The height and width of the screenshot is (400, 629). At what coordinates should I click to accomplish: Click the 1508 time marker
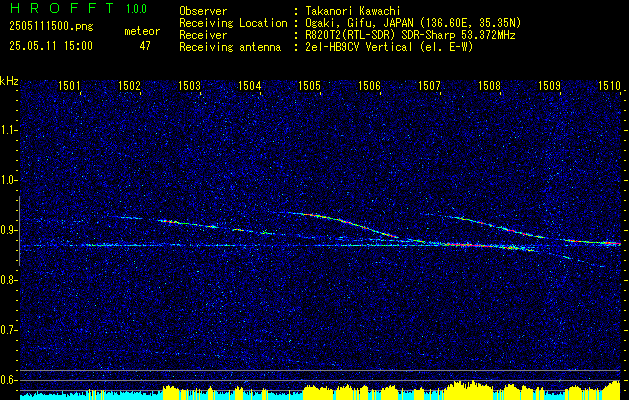point(489,85)
